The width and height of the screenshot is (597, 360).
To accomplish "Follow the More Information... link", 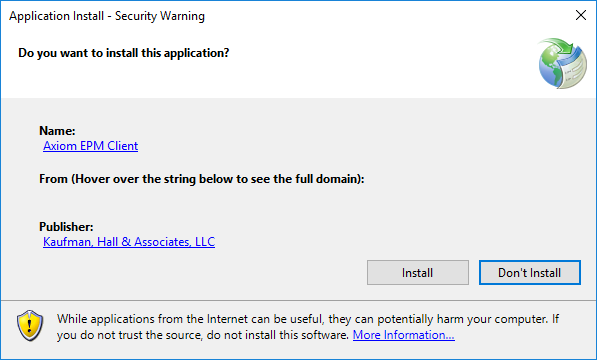I will 404,335.
